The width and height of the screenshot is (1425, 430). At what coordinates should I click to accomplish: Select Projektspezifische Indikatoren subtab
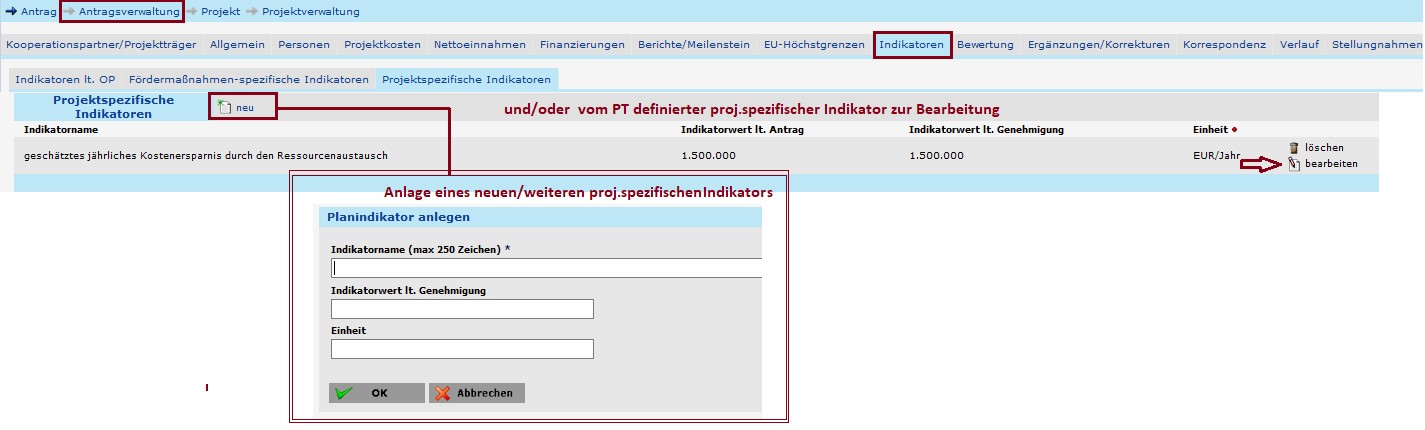point(466,79)
